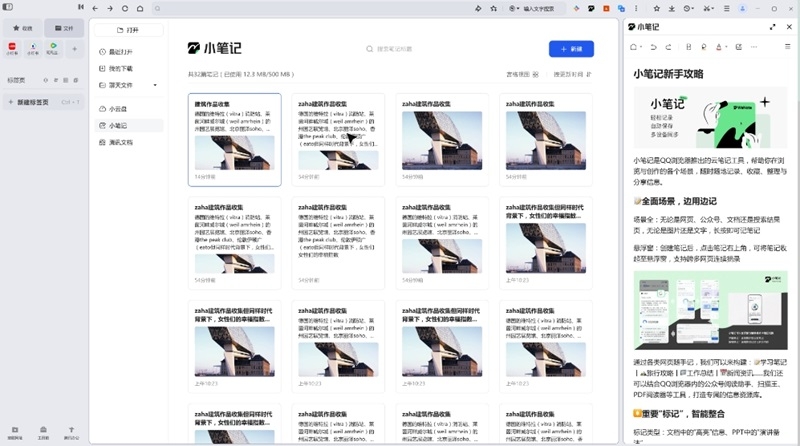Open the green play 爱奇艺 shortcut icon
This screenshot has width=800, height=446.
click(53, 49)
